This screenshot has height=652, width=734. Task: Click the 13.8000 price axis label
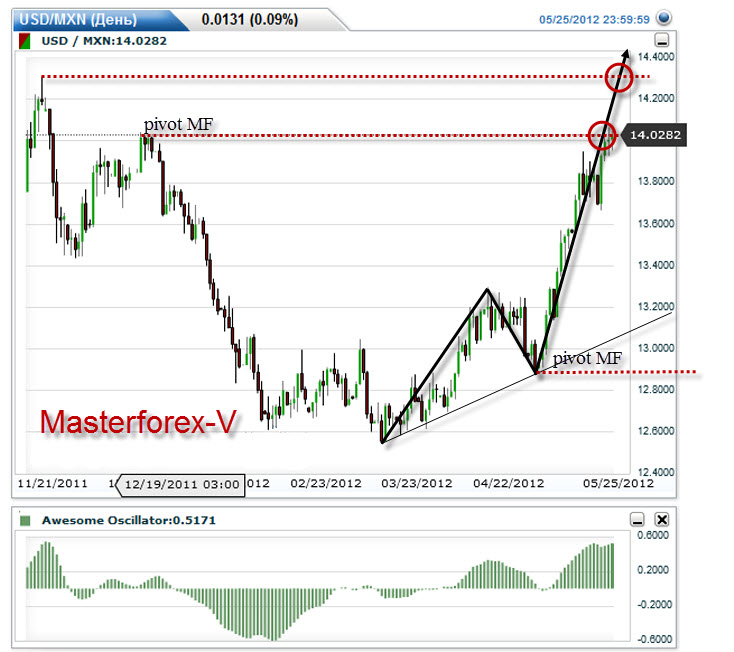656,181
